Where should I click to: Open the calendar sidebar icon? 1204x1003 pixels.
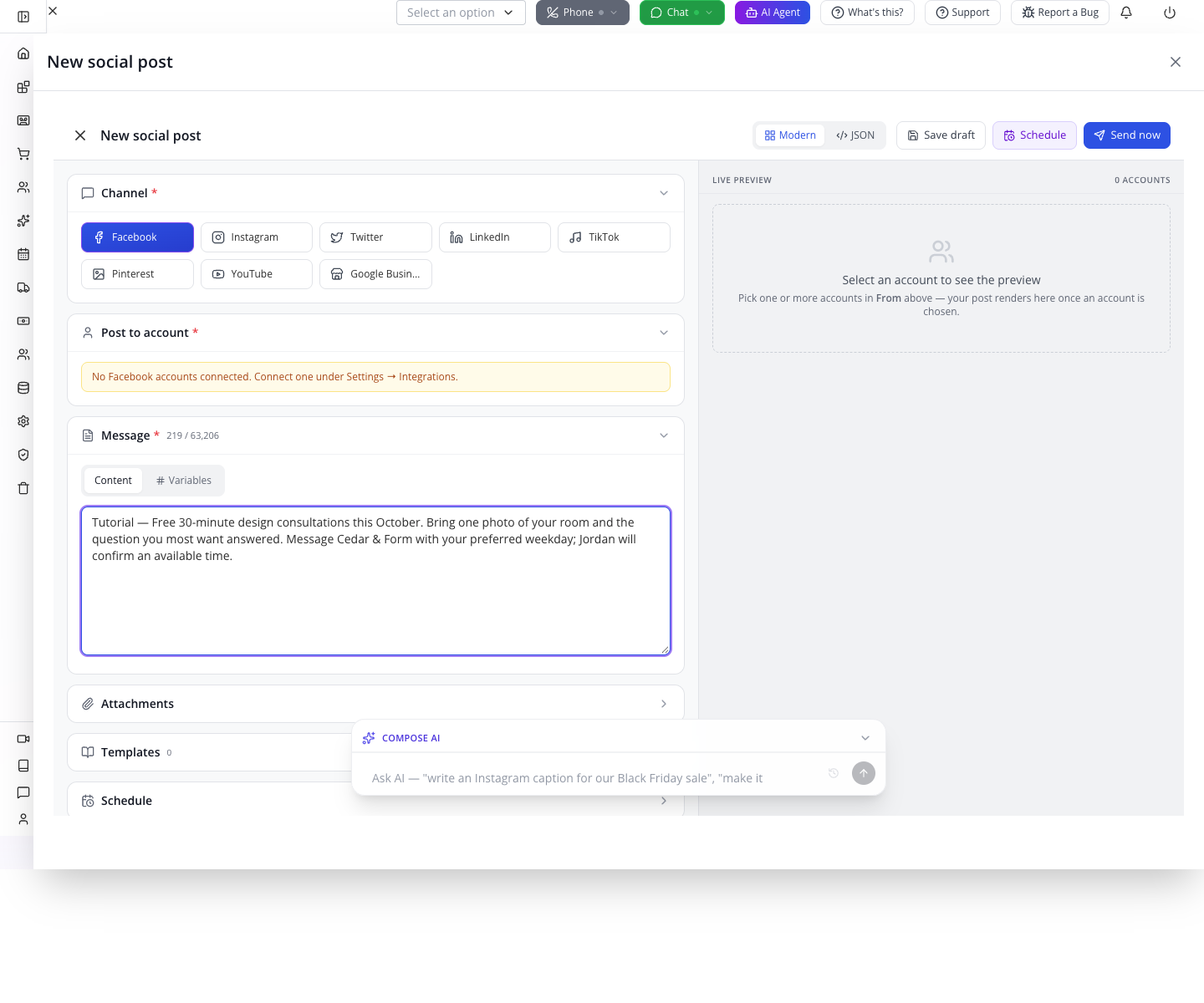pyautogui.click(x=23, y=254)
